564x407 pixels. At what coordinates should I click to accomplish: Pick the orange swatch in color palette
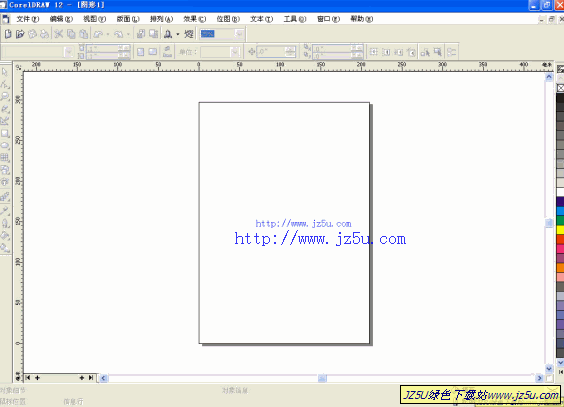click(560, 267)
